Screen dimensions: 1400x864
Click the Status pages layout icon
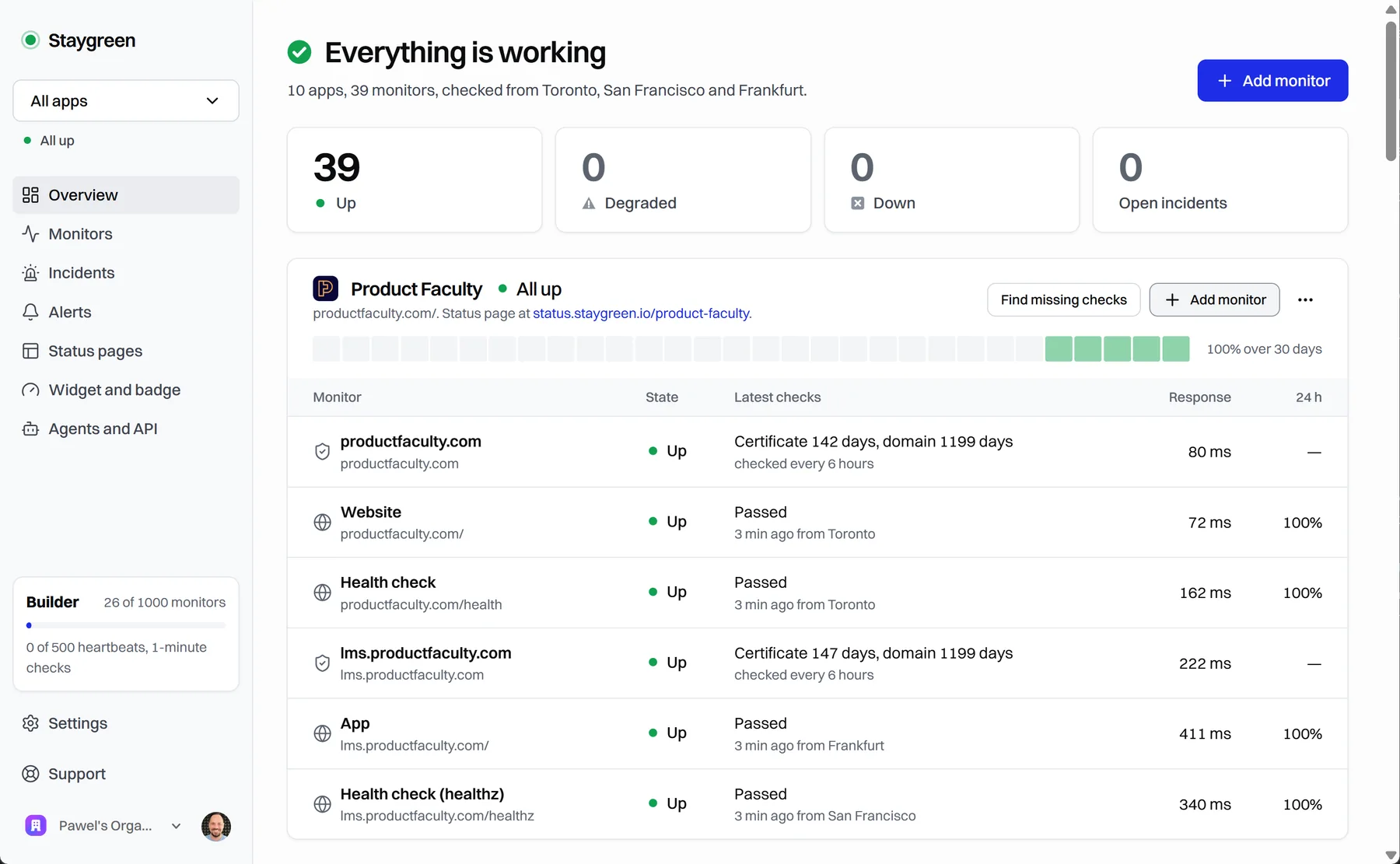click(x=30, y=351)
